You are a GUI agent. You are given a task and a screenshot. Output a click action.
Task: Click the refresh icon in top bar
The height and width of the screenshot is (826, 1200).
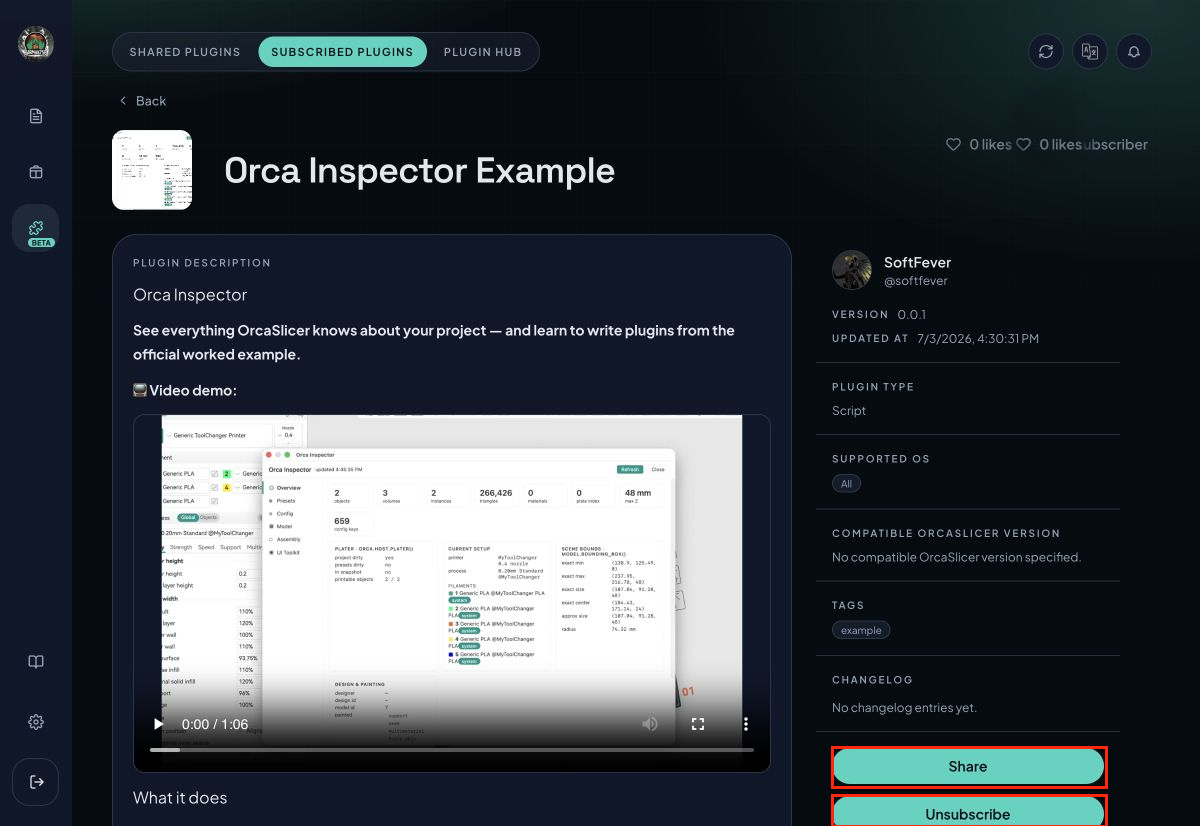coord(1046,52)
